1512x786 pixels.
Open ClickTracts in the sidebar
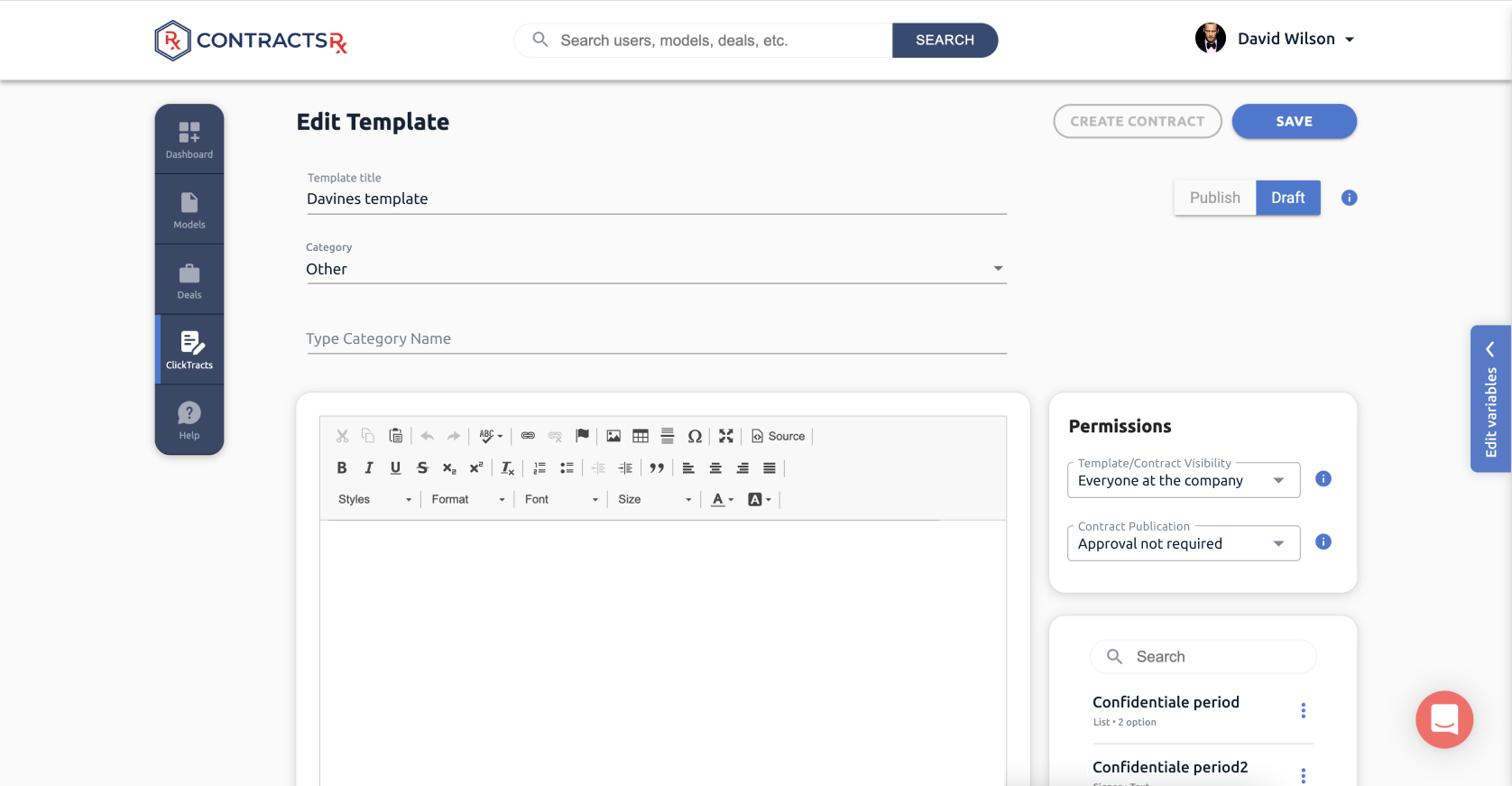pos(189,350)
